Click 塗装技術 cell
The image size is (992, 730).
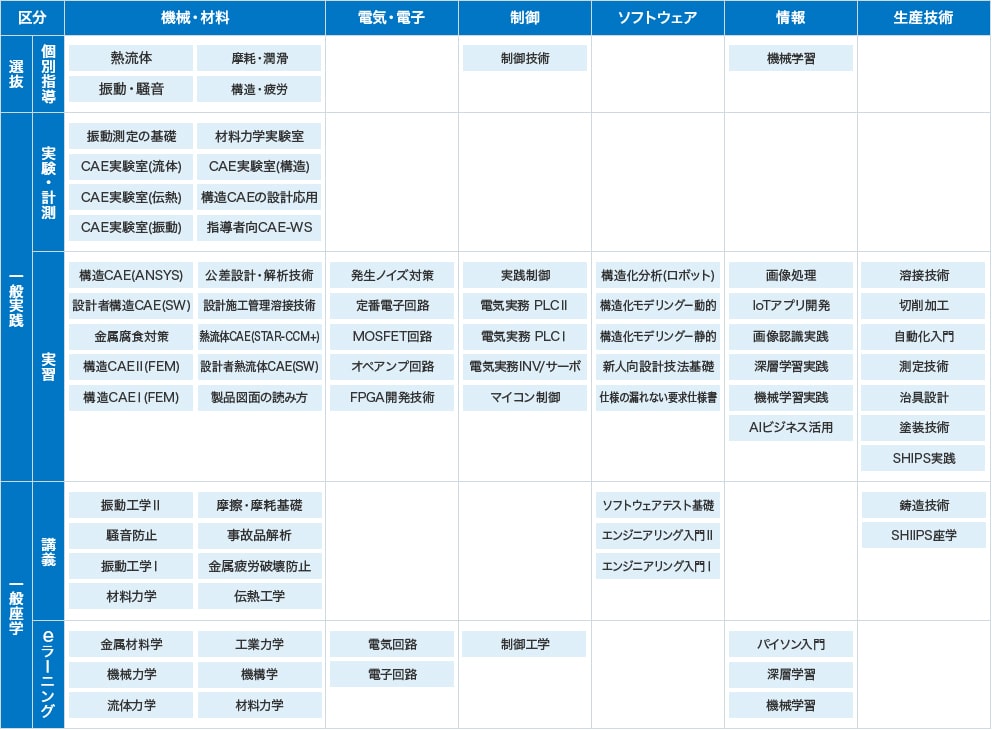924,428
